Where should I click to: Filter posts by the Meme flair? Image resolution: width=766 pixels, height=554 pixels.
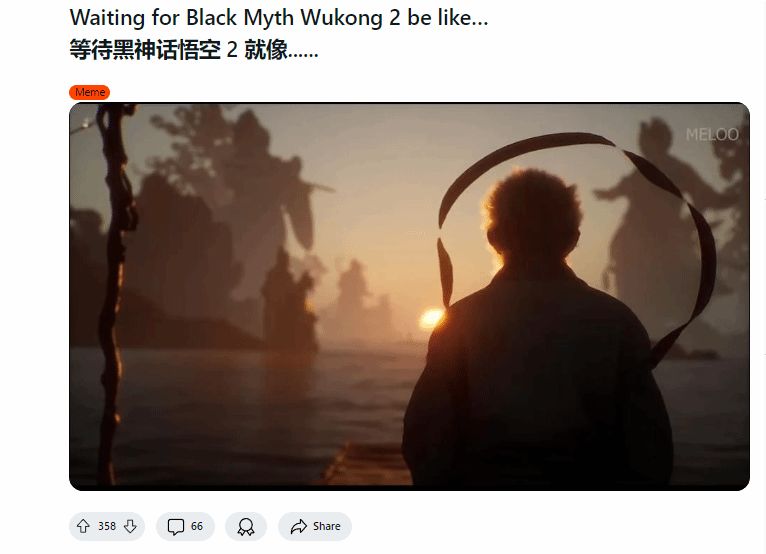pos(89,92)
